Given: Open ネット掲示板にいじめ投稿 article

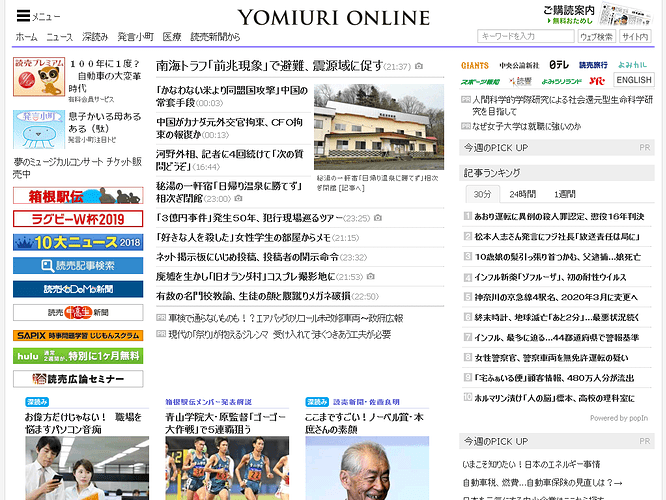Looking at the screenshot, I should [247, 257].
